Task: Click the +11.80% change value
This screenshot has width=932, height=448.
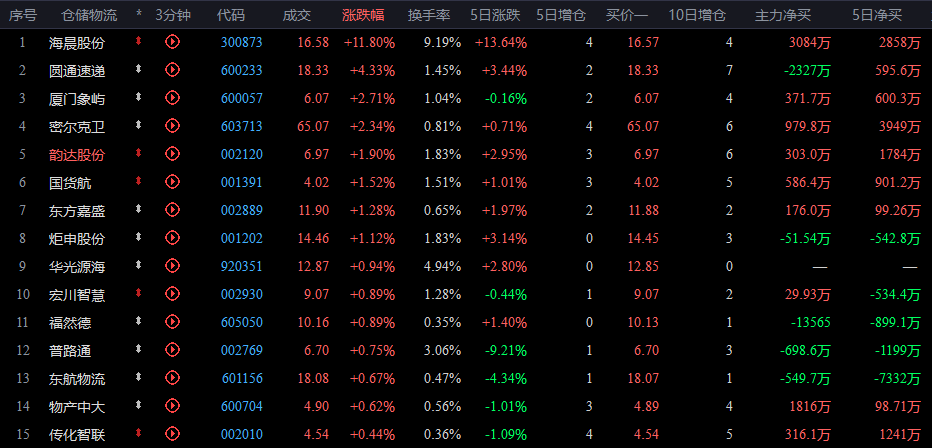Action: [369, 42]
